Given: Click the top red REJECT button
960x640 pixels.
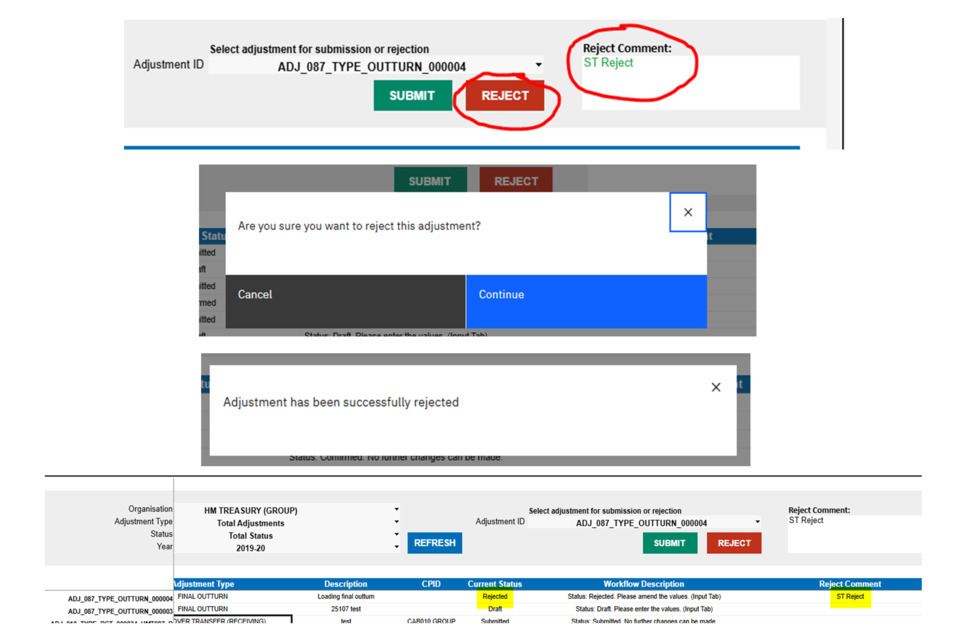Looking at the screenshot, I should (x=505, y=96).
